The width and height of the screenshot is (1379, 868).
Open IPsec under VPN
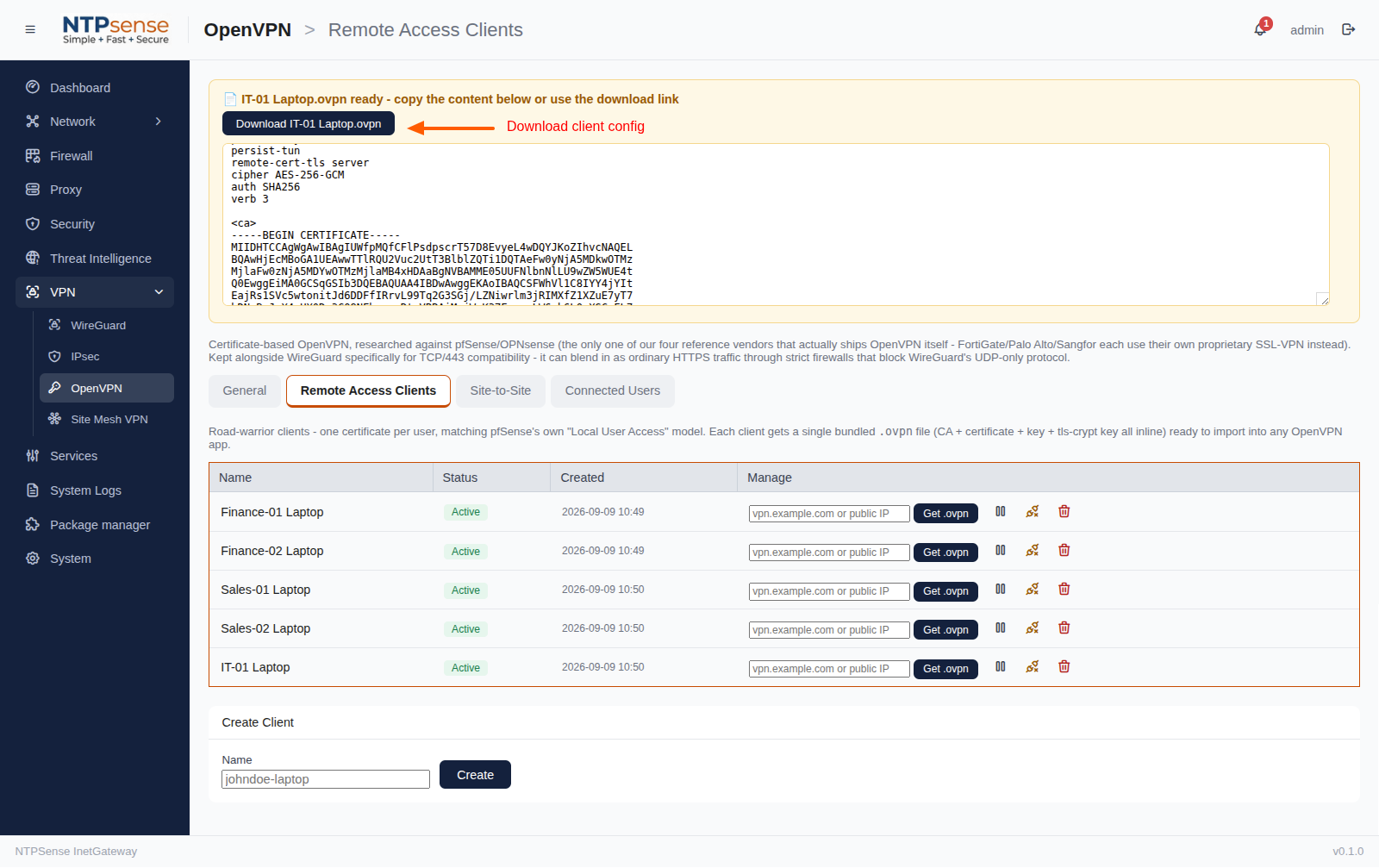tap(107, 356)
